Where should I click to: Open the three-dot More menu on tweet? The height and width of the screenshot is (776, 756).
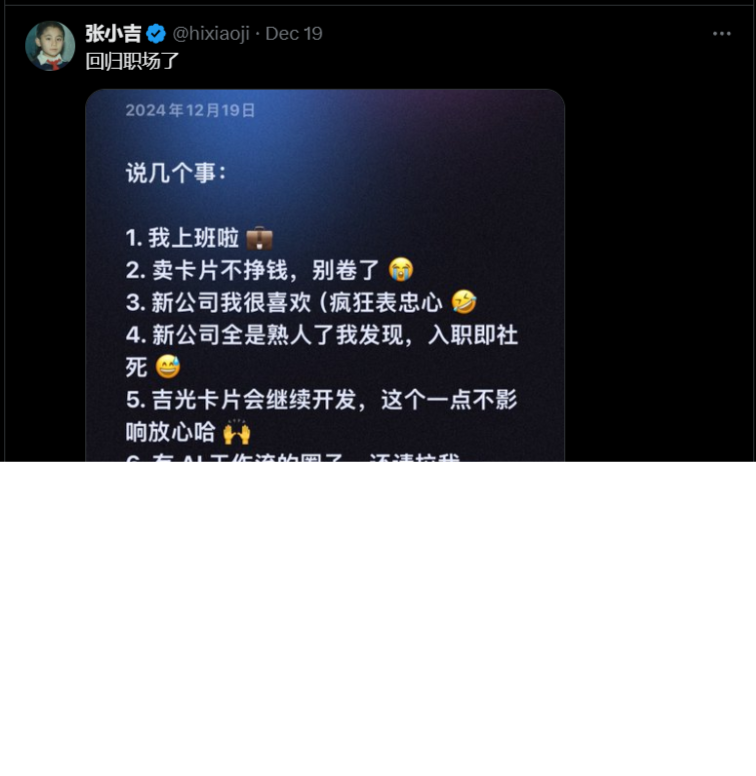(x=721, y=34)
